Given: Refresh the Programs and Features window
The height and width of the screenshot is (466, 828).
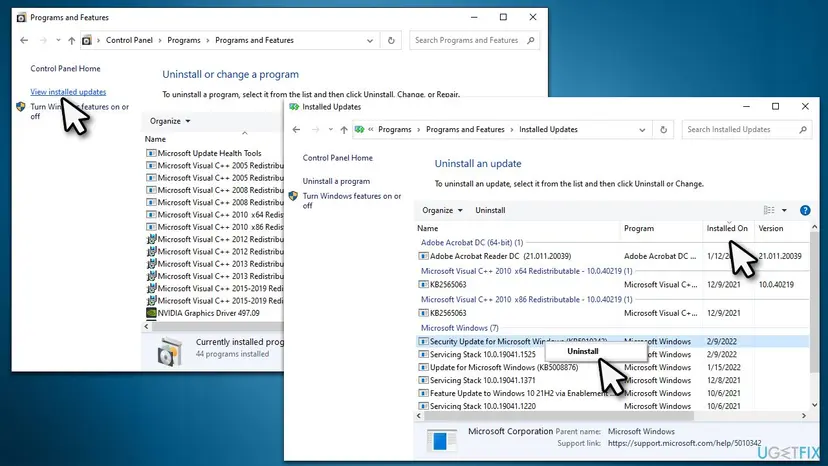Looking at the screenshot, I should coord(391,40).
